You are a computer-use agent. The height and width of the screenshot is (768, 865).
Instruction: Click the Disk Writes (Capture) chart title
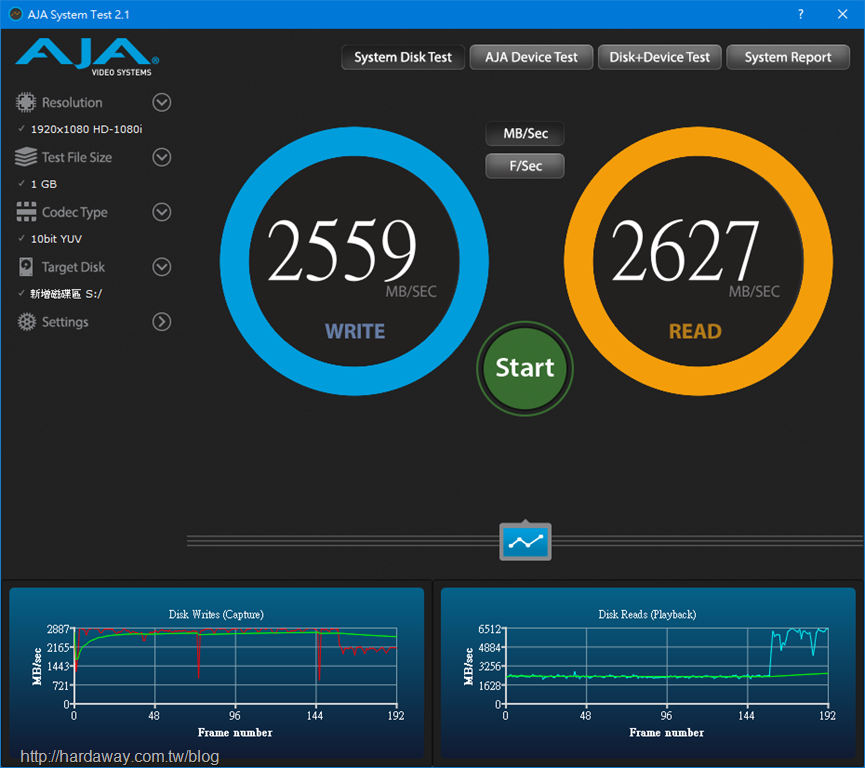click(x=216, y=615)
